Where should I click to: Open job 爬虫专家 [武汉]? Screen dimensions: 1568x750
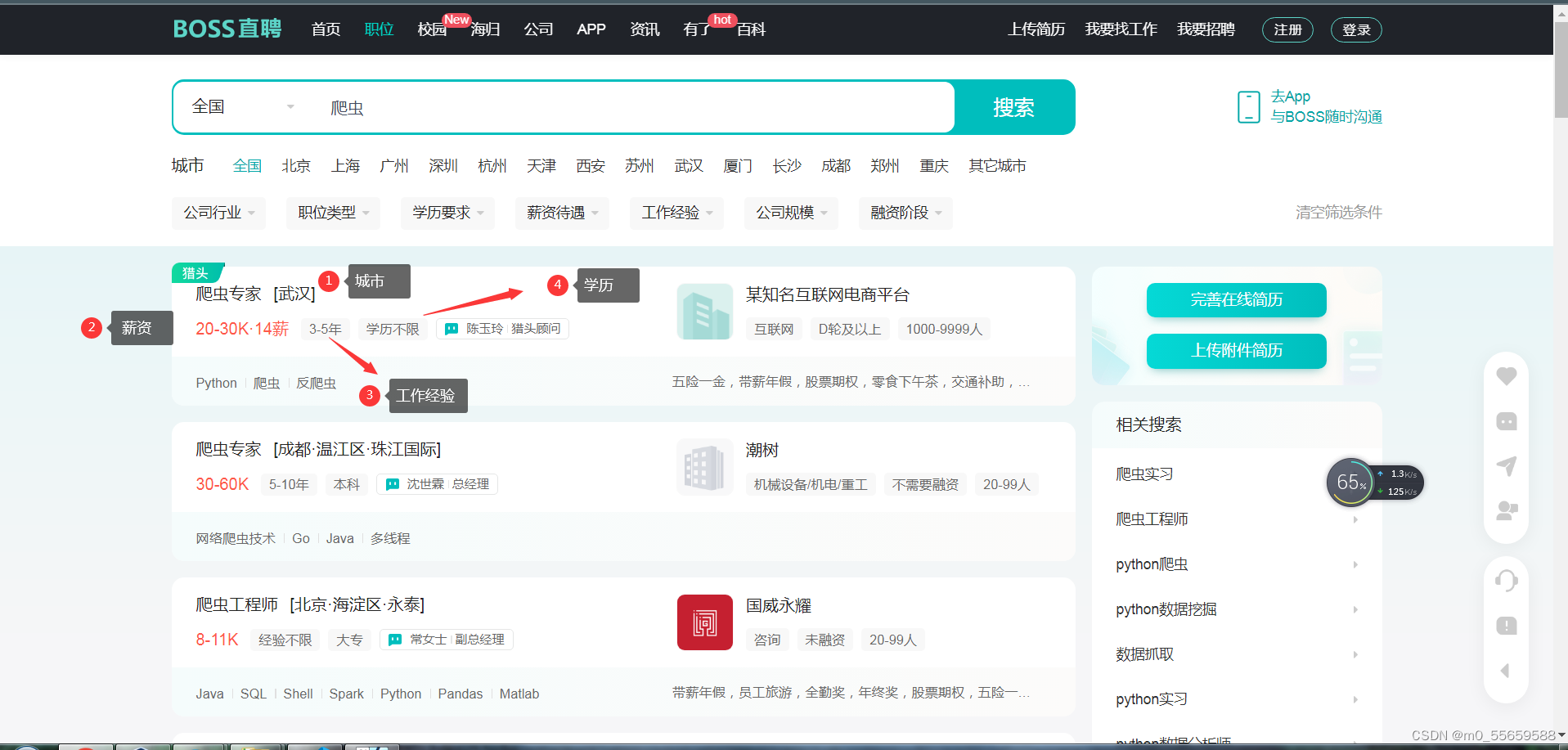pyautogui.click(x=255, y=294)
